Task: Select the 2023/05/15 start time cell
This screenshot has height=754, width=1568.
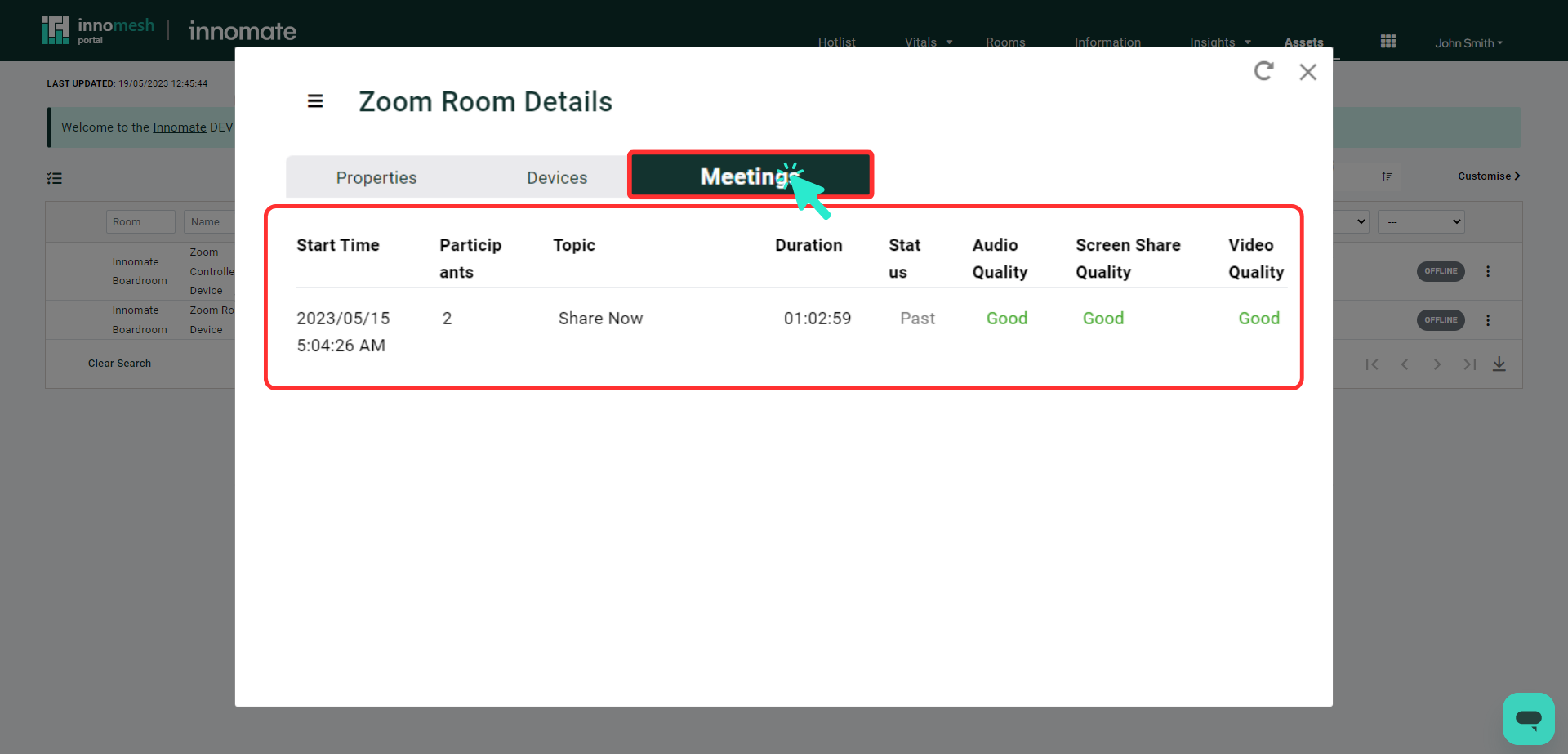Action: pyautogui.click(x=343, y=332)
